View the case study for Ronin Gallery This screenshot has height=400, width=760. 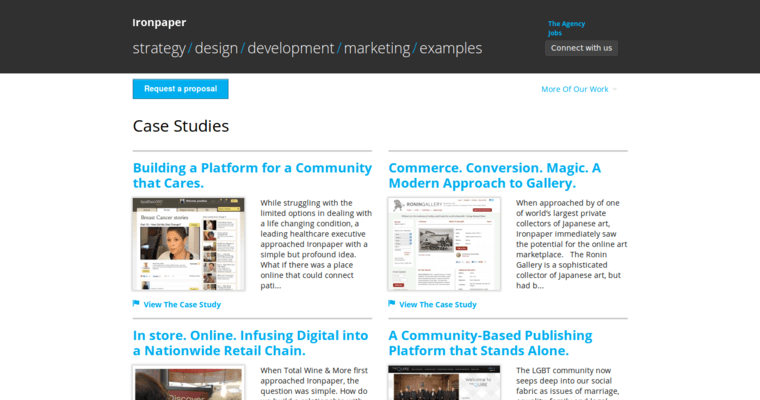click(x=438, y=304)
